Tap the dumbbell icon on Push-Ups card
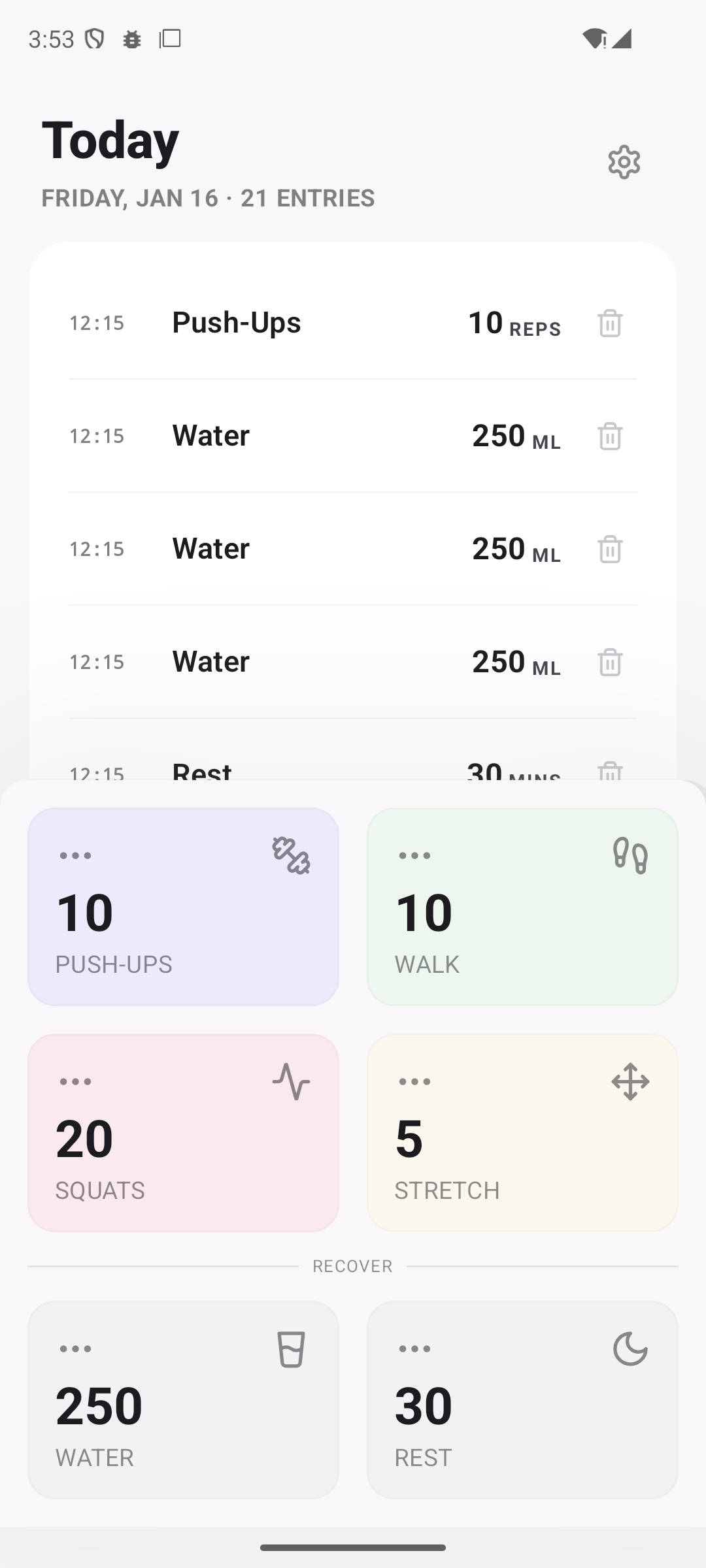This screenshot has height=1568, width=706. (x=291, y=855)
